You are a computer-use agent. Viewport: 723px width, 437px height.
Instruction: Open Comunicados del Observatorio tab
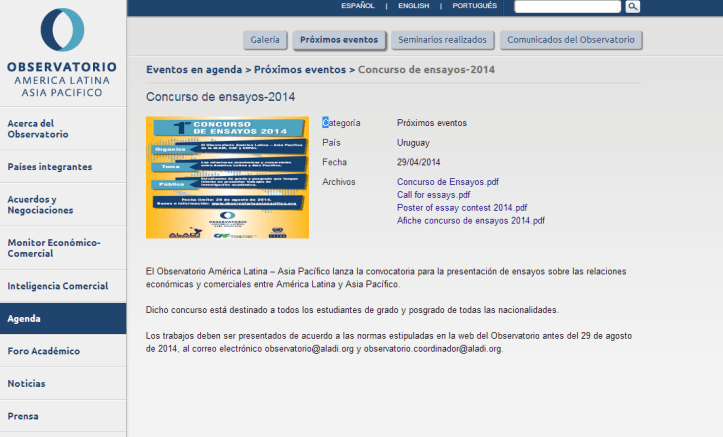coord(571,40)
